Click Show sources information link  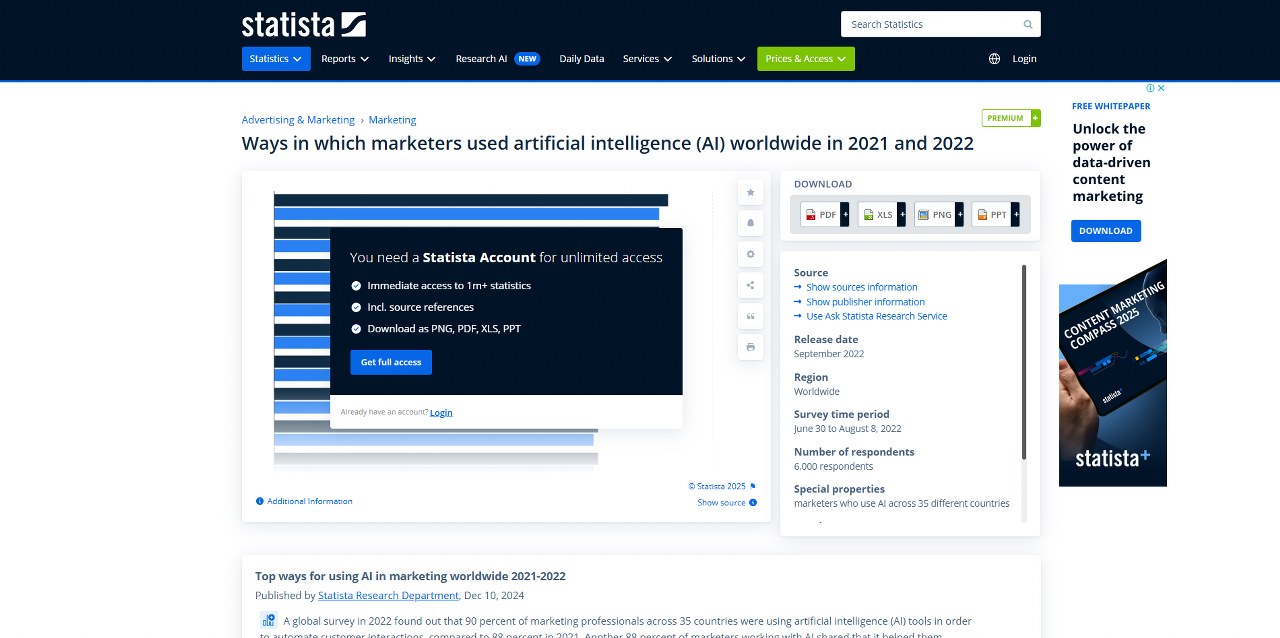(862, 287)
